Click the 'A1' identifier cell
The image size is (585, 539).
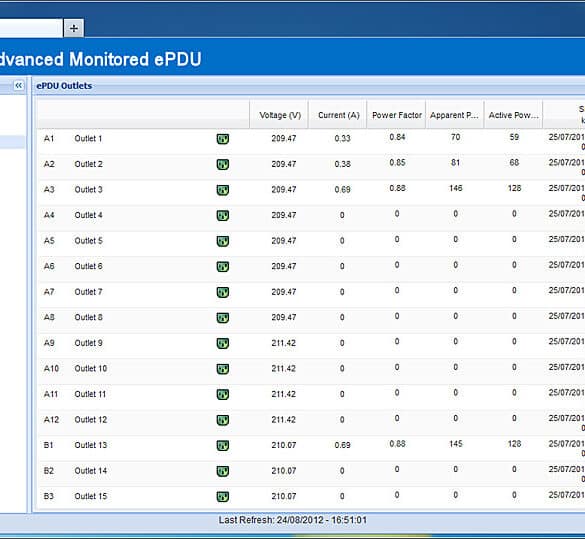pyautogui.click(x=49, y=138)
